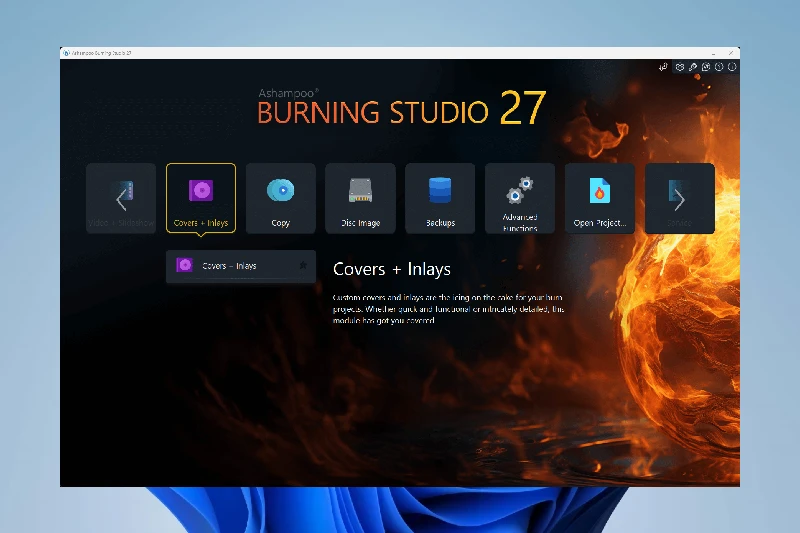Open the Backups category tile
The height and width of the screenshot is (533, 800).
pyautogui.click(x=440, y=198)
